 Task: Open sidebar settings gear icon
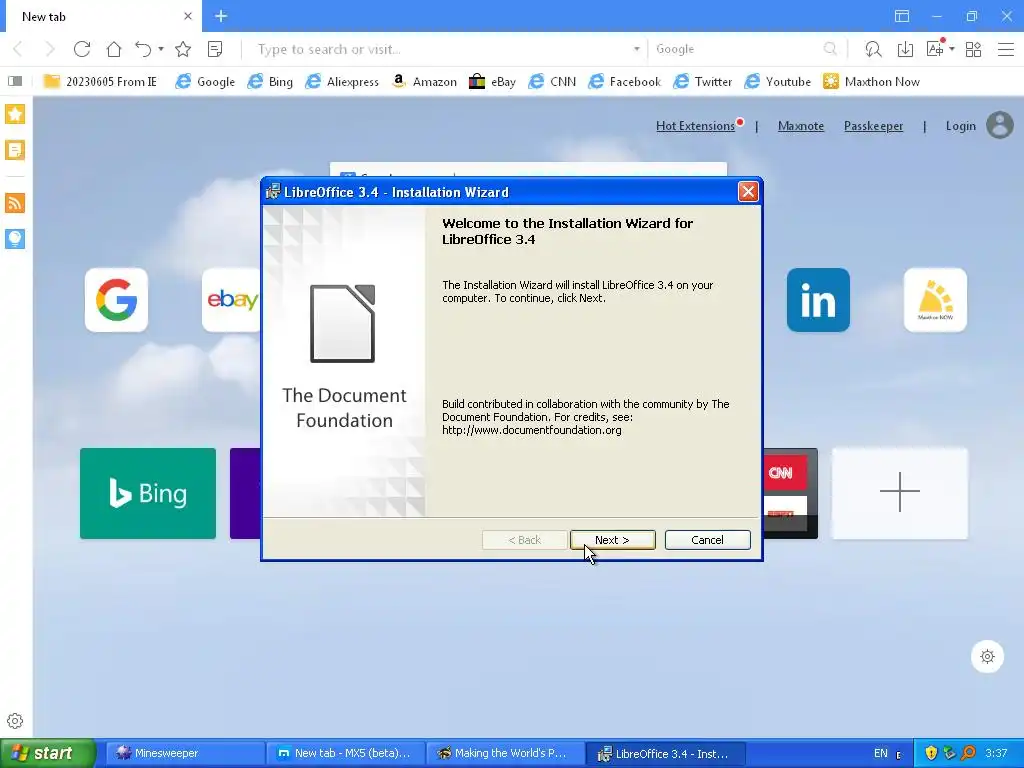click(15, 721)
